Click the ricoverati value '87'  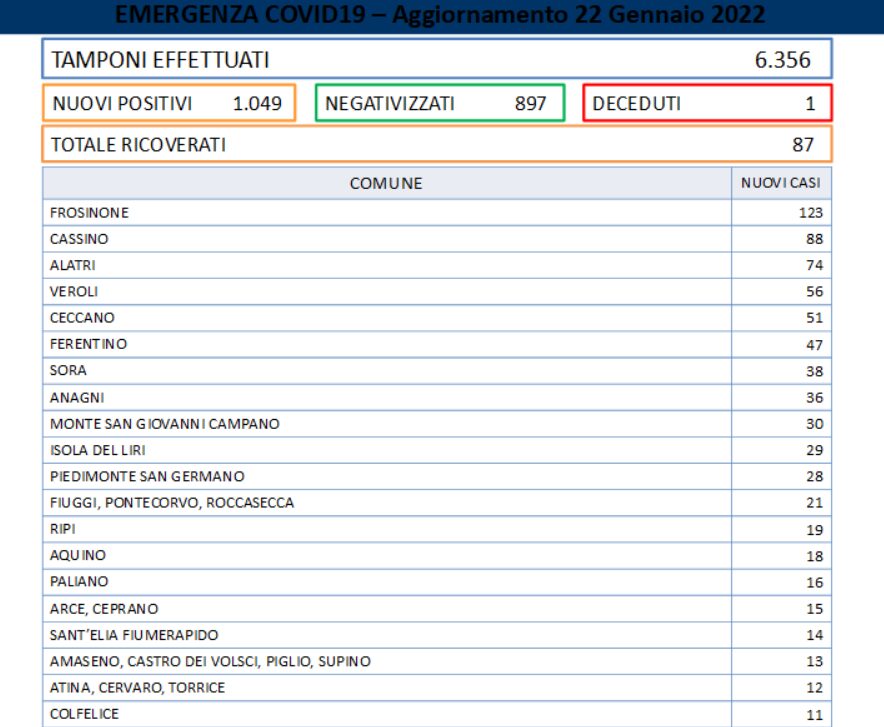[x=803, y=145]
